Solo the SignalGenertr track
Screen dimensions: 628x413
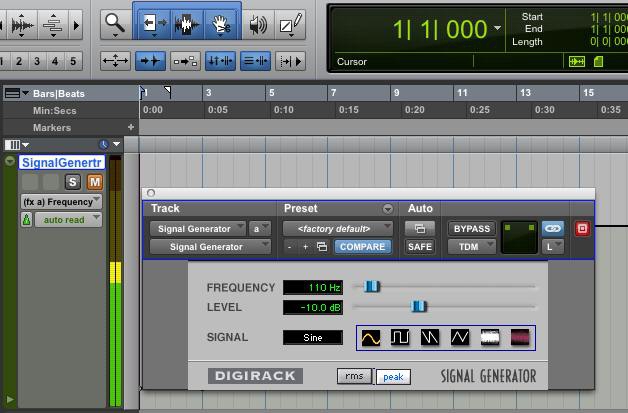point(72,182)
